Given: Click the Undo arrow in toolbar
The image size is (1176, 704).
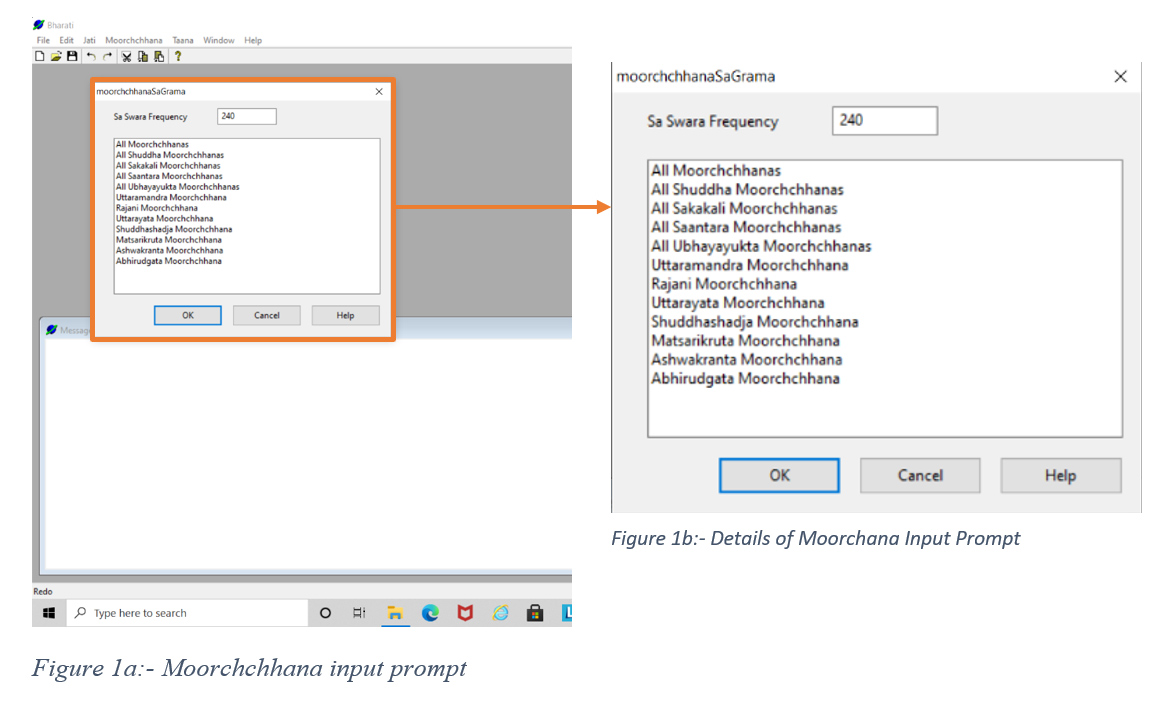Looking at the screenshot, I should (91, 57).
